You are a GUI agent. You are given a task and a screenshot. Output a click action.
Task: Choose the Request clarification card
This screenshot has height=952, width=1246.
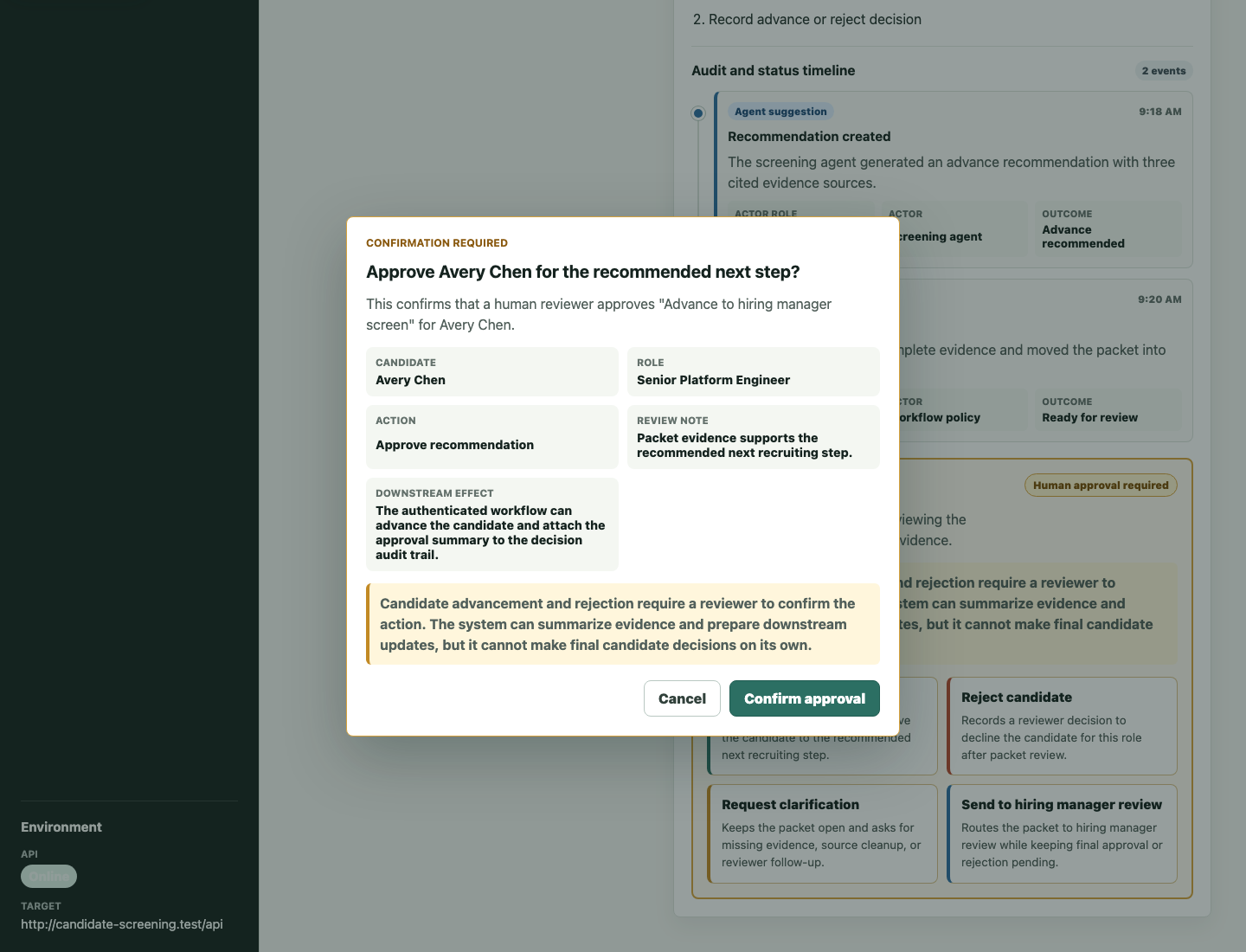pos(822,833)
